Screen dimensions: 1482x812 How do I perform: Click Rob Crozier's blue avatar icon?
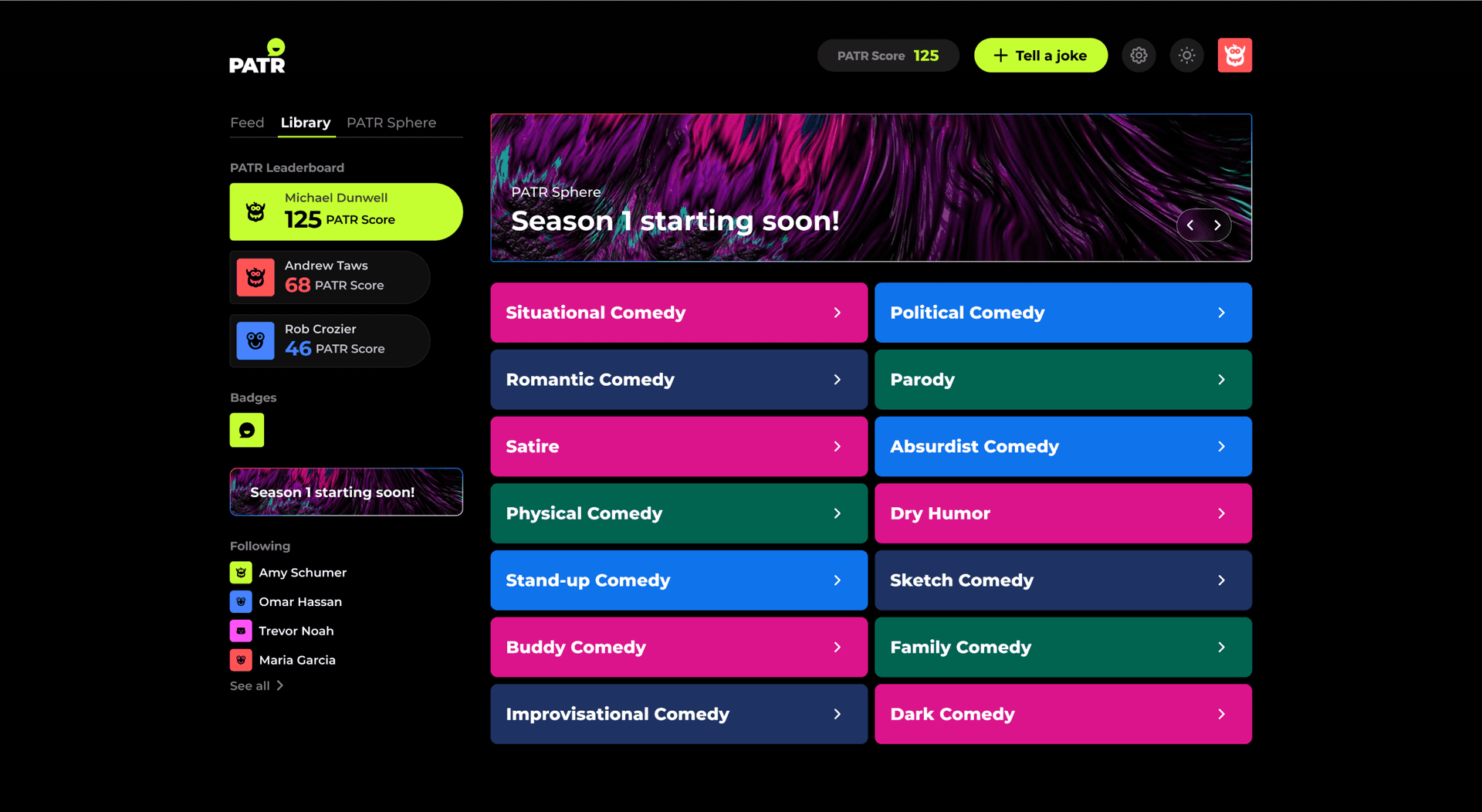255,340
